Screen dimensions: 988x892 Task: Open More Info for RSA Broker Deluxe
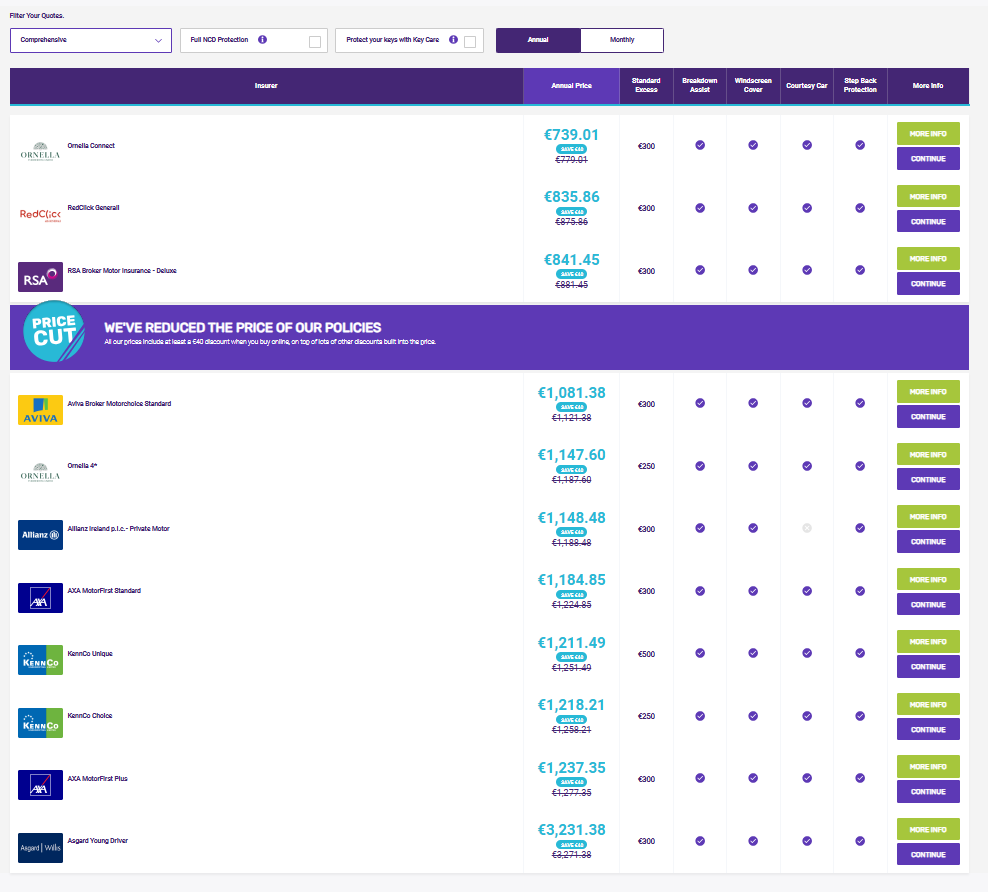tap(928, 259)
